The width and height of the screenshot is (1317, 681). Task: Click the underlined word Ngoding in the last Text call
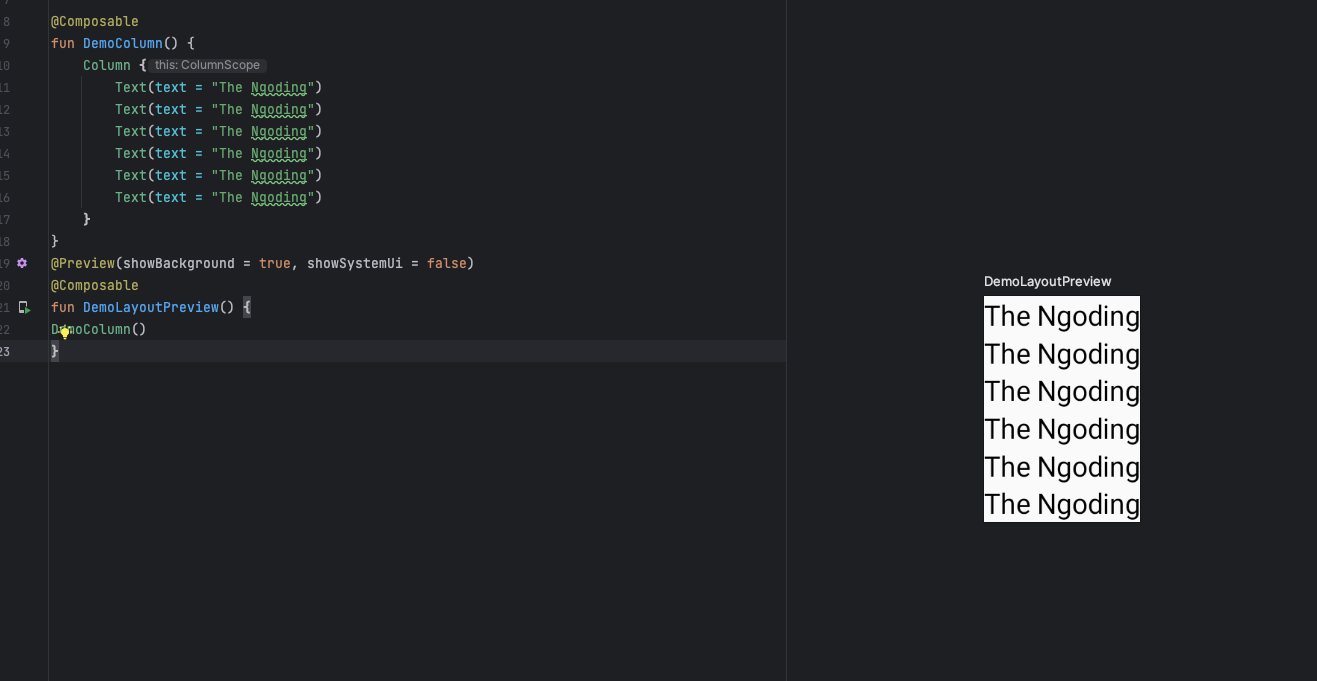coord(278,197)
